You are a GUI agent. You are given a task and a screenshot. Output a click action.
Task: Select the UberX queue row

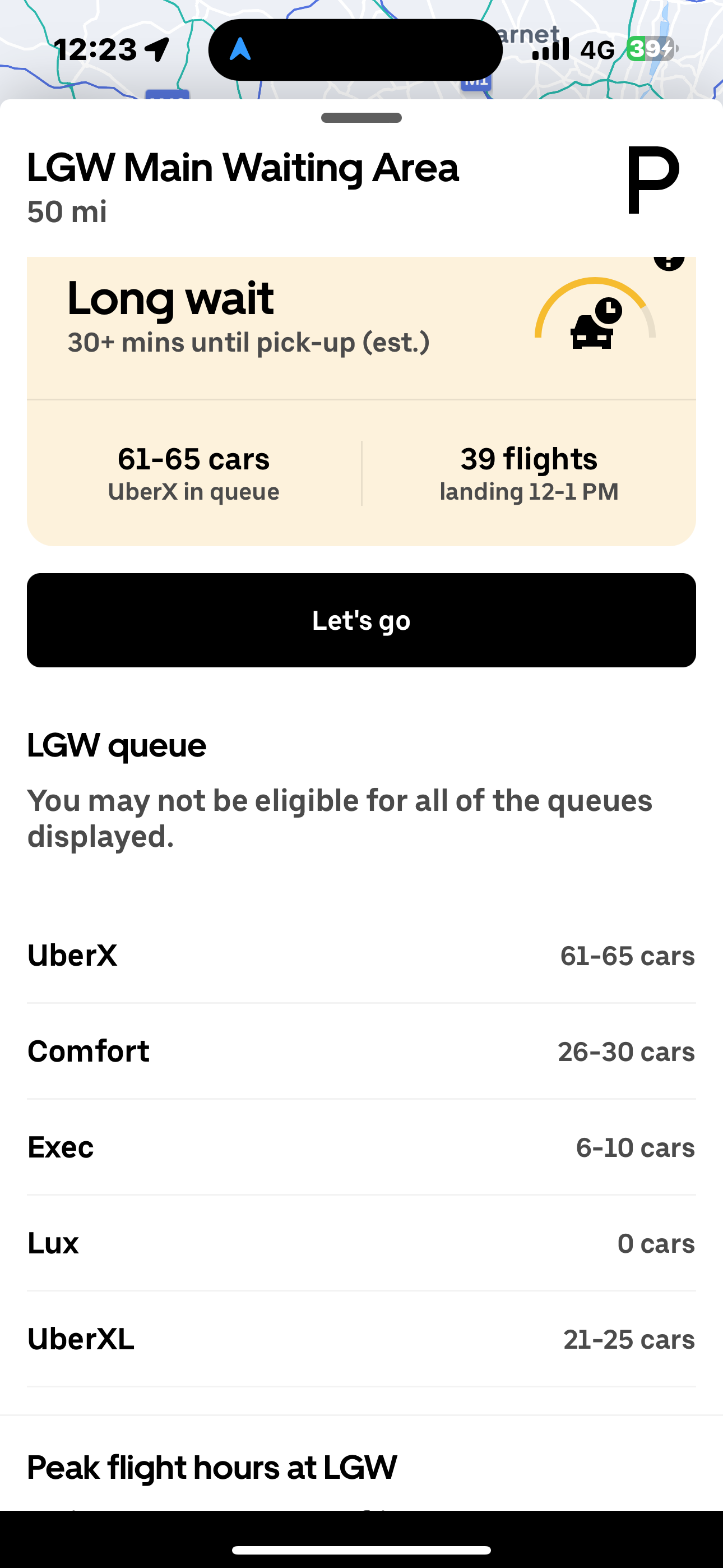(x=361, y=956)
